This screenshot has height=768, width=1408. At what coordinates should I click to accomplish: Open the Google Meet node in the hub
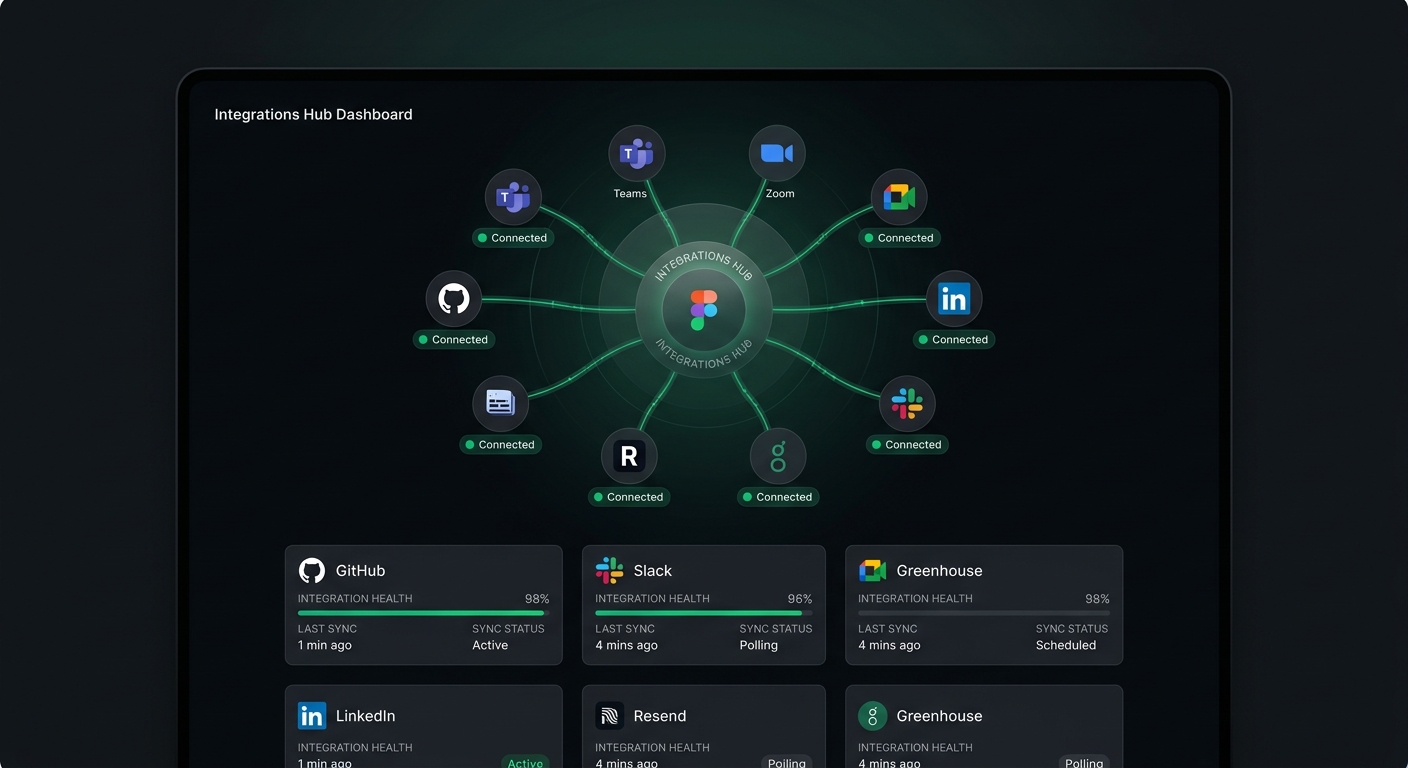pos(899,198)
